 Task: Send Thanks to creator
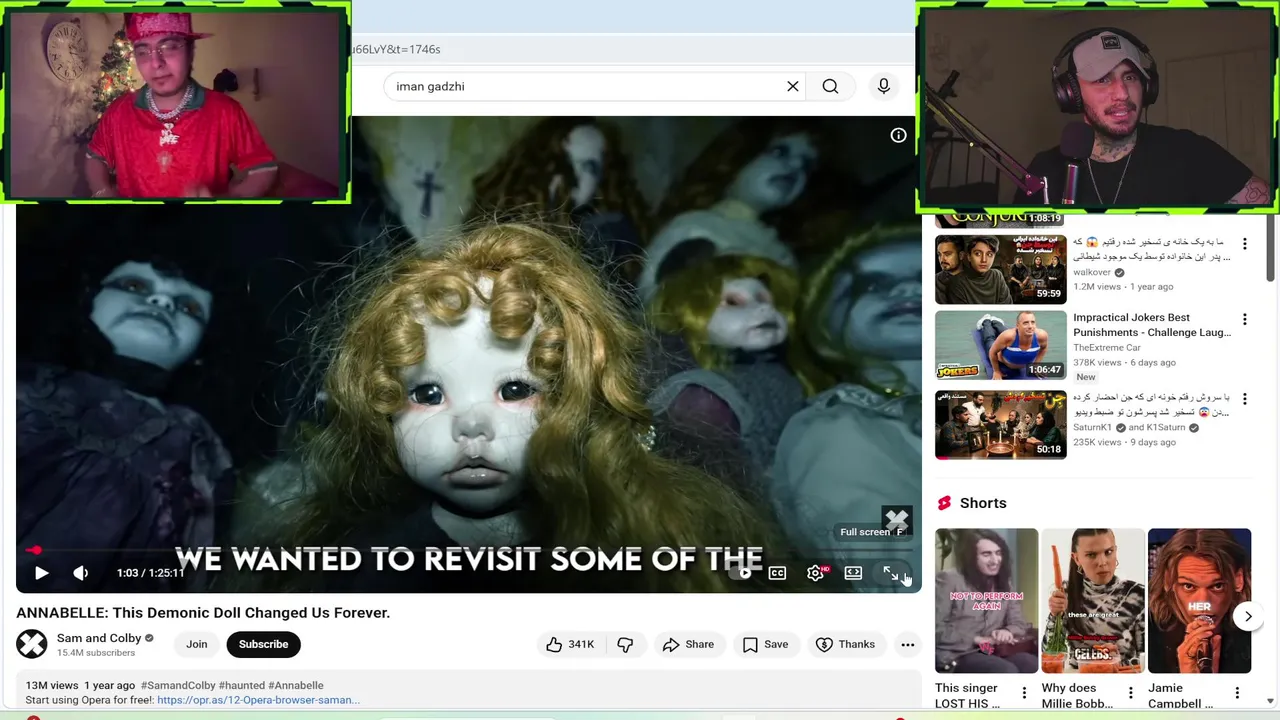click(x=846, y=644)
